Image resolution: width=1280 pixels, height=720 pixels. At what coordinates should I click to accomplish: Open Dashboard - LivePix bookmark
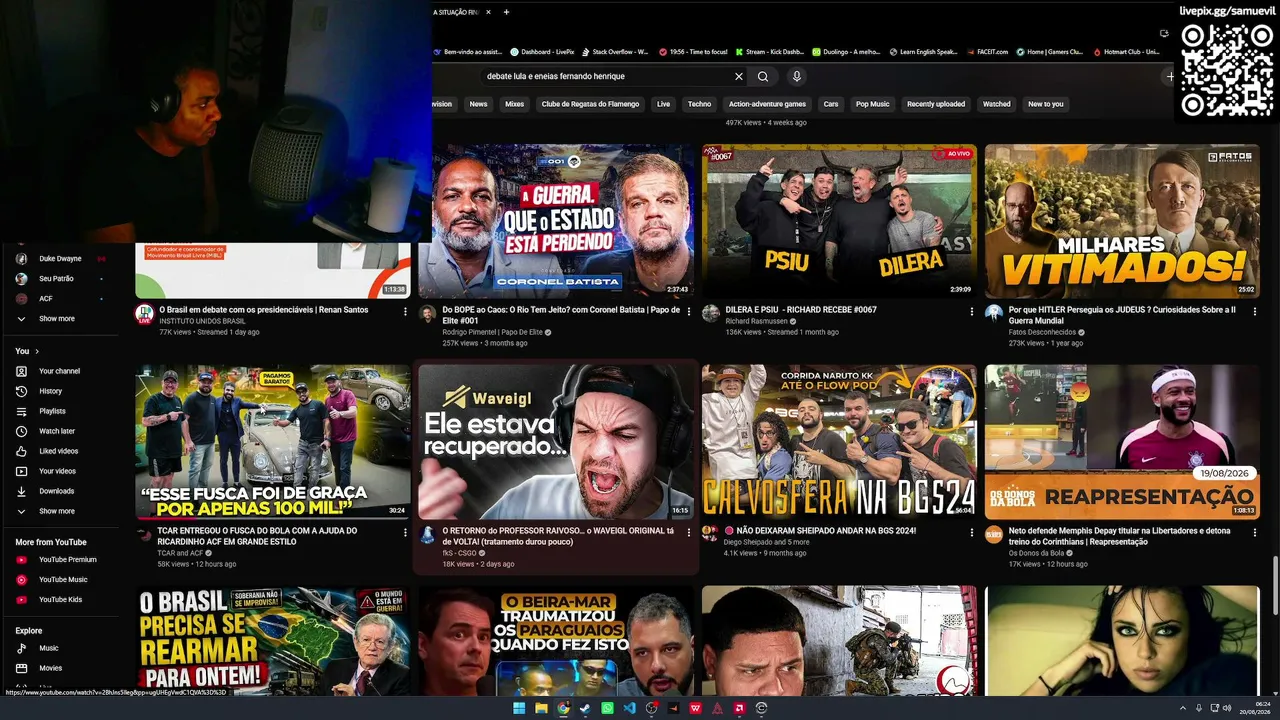(541, 52)
